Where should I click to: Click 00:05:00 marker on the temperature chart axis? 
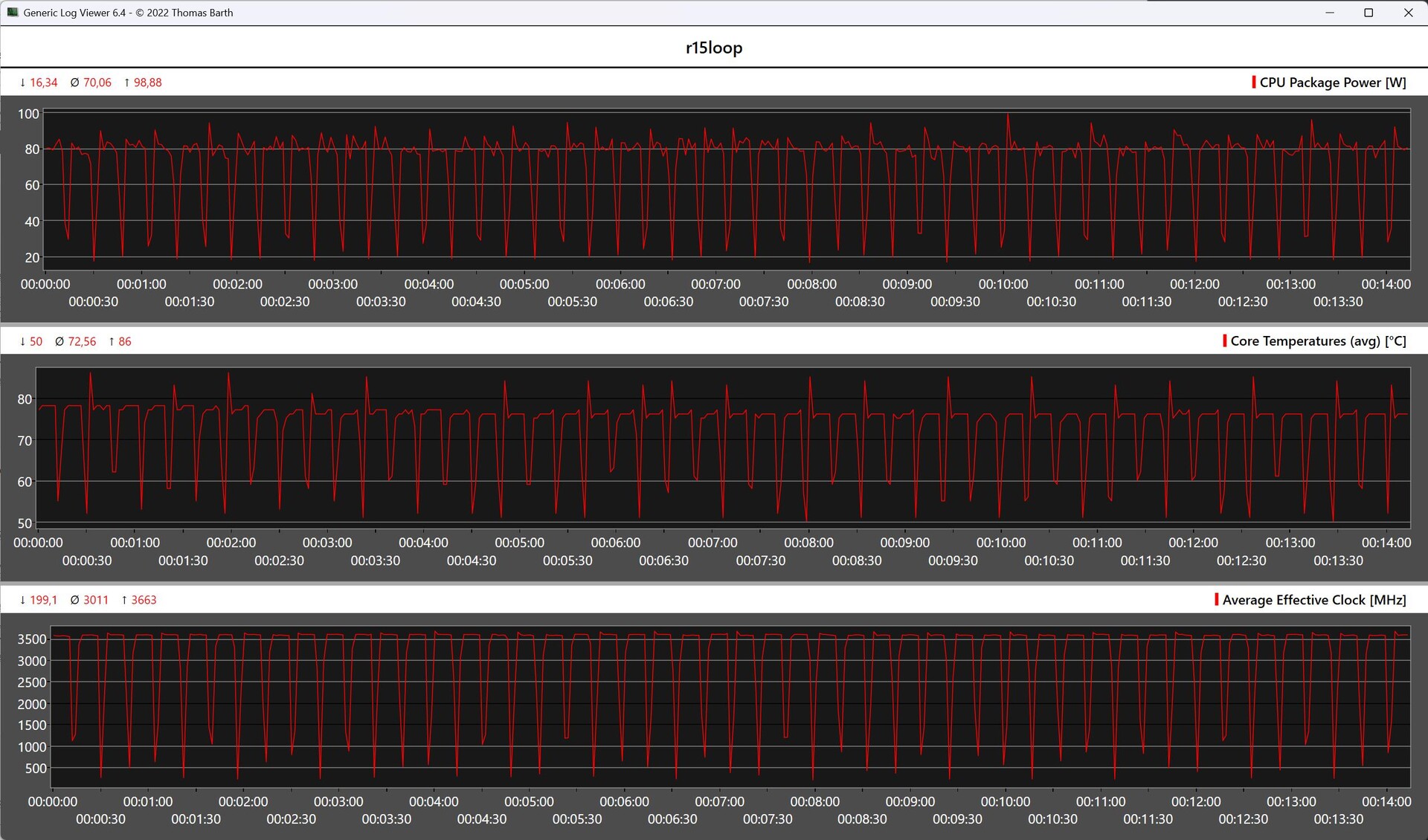519,543
